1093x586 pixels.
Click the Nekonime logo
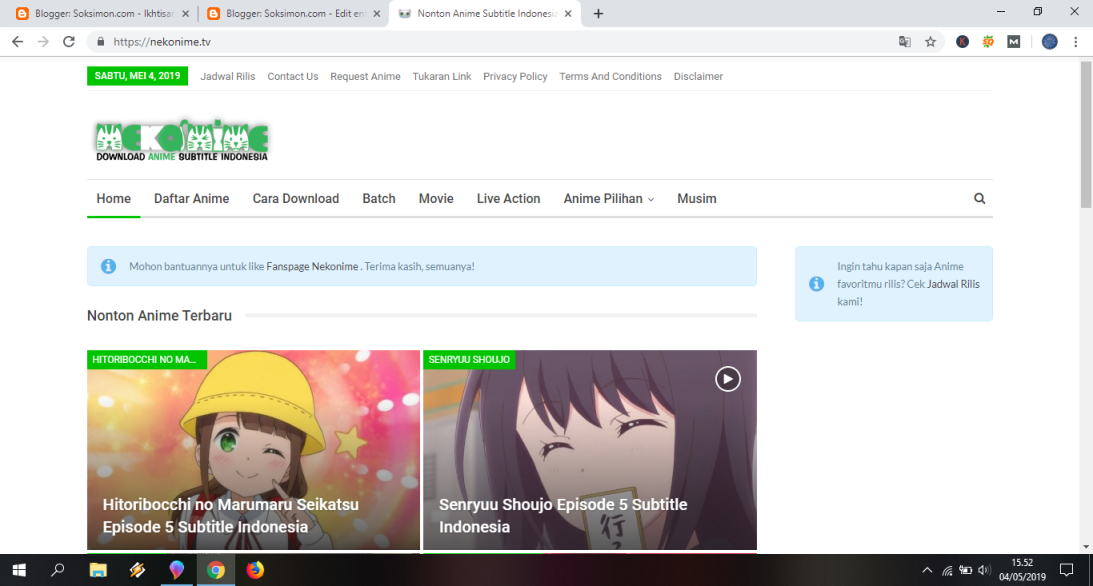click(182, 140)
